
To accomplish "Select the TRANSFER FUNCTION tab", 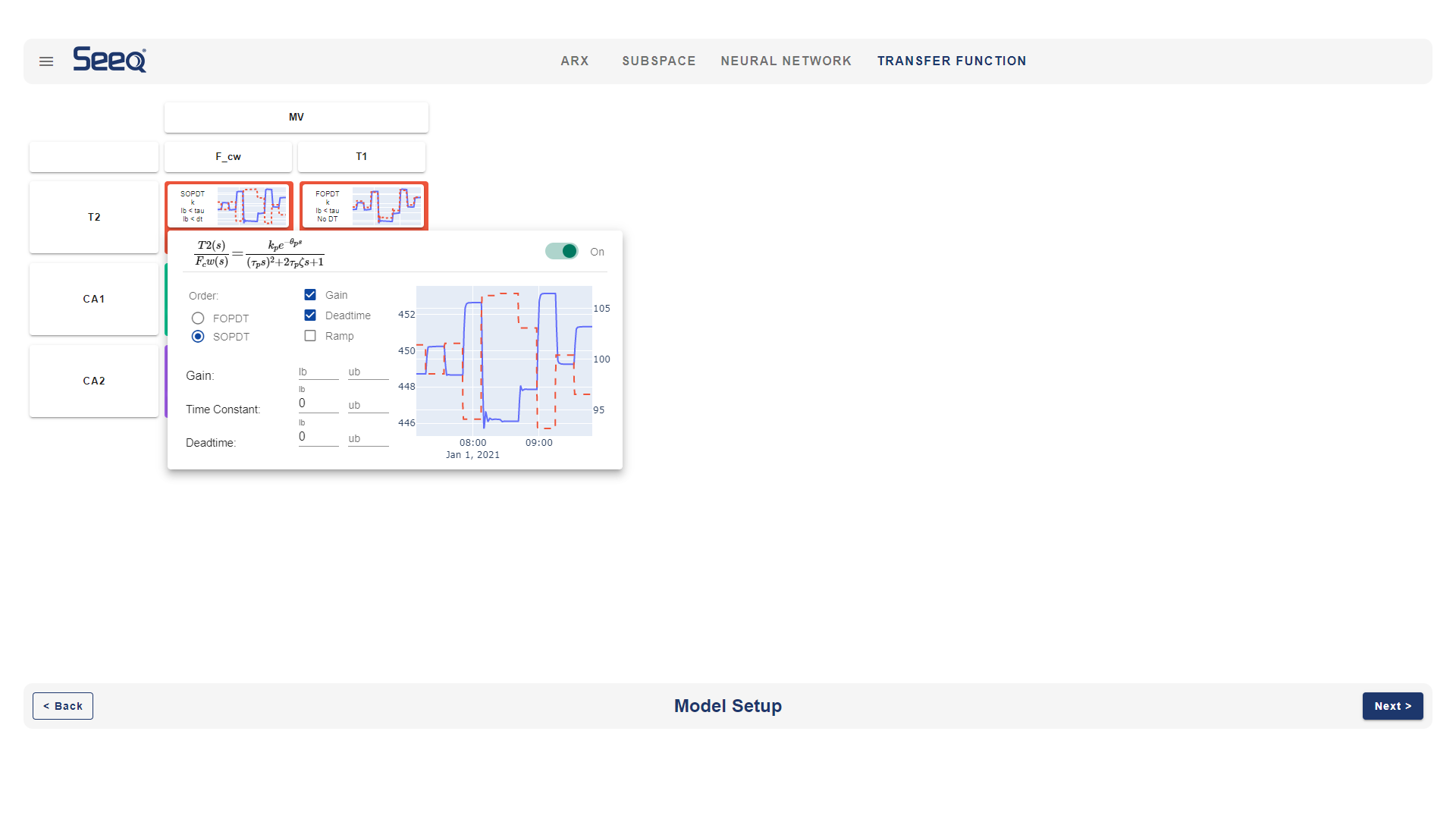I will click(951, 61).
